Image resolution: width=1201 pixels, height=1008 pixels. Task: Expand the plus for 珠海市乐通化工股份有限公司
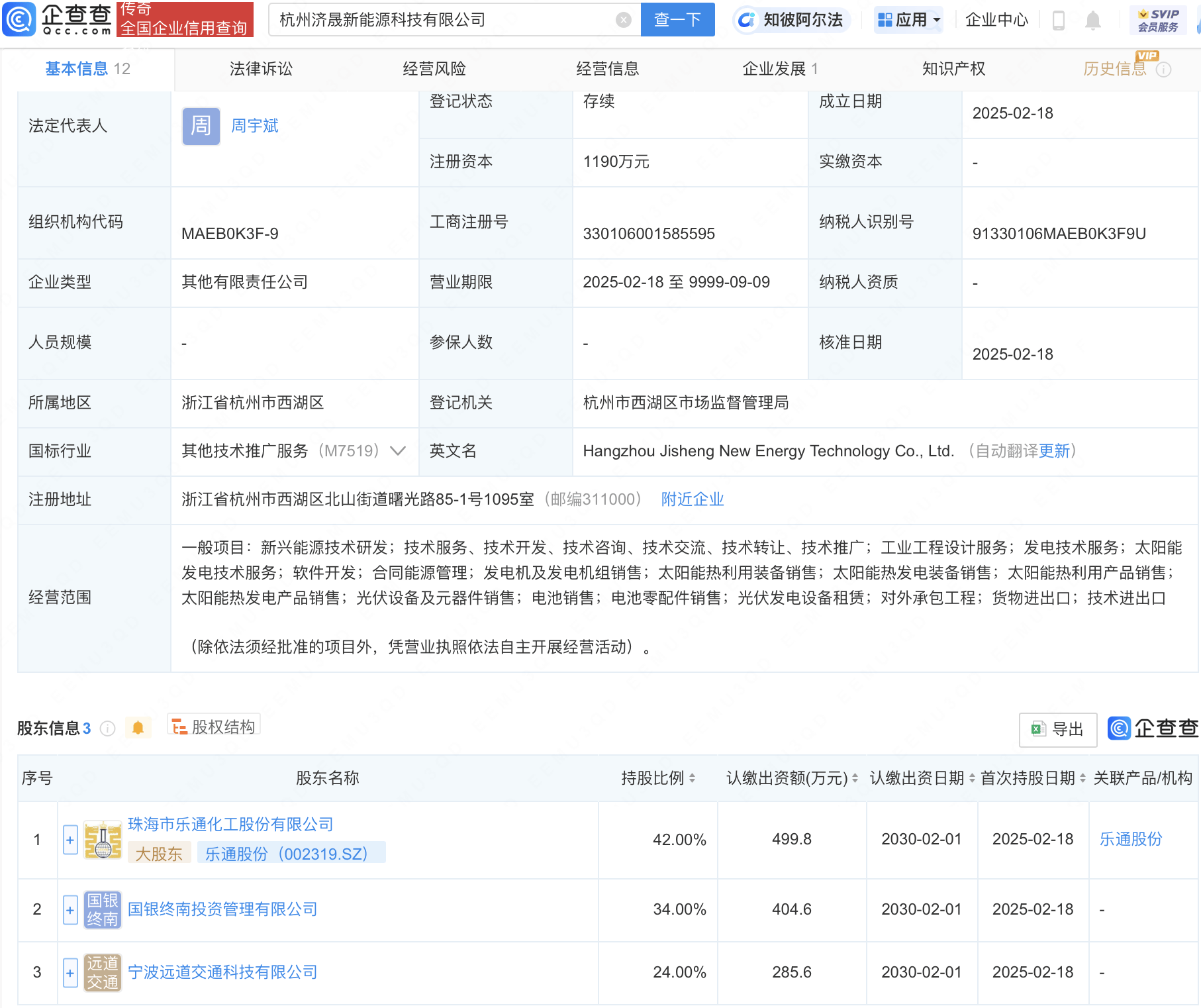[70, 839]
